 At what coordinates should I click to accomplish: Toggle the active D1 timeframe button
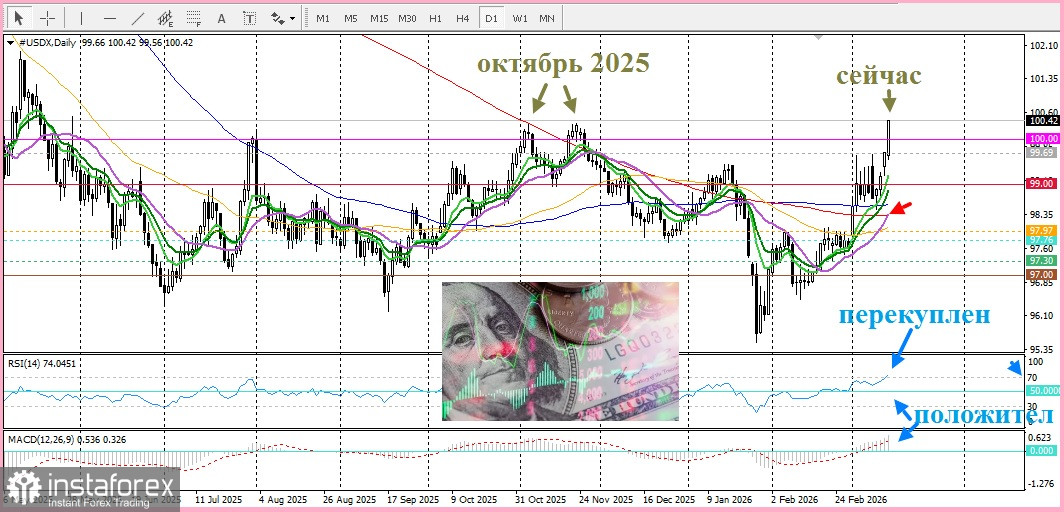point(491,18)
